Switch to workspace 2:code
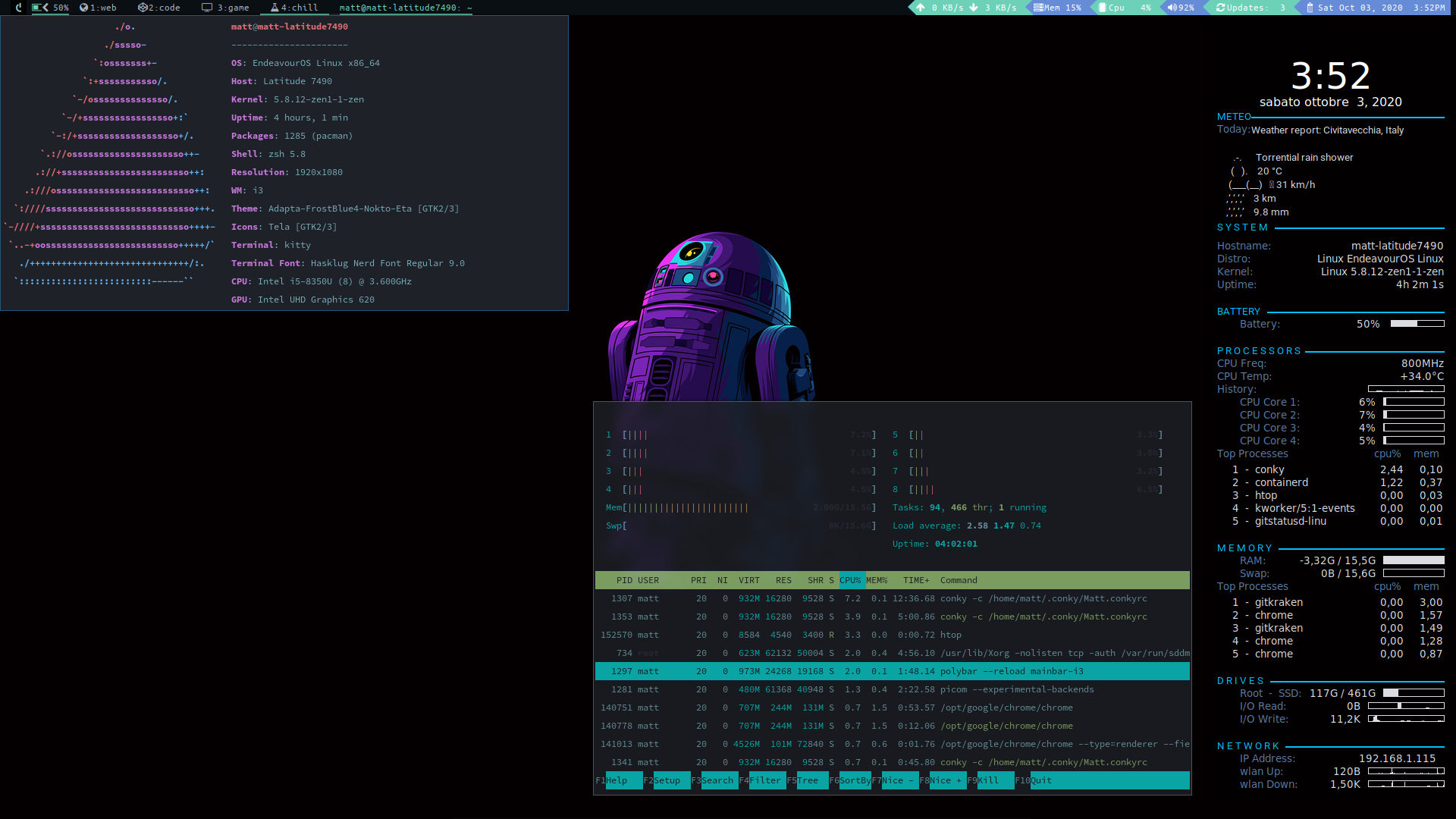Image resolution: width=1456 pixels, height=819 pixels. 158,8
